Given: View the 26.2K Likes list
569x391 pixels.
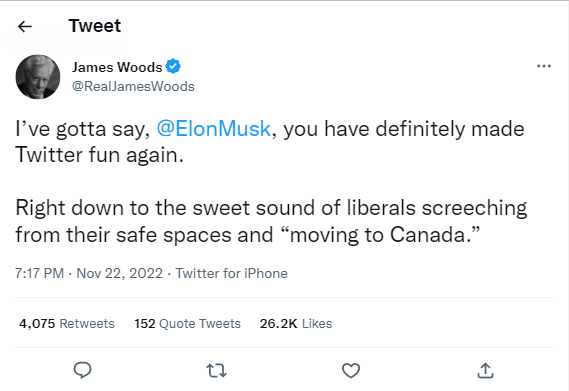Looking at the screenshot, I should tap(296, 323).
